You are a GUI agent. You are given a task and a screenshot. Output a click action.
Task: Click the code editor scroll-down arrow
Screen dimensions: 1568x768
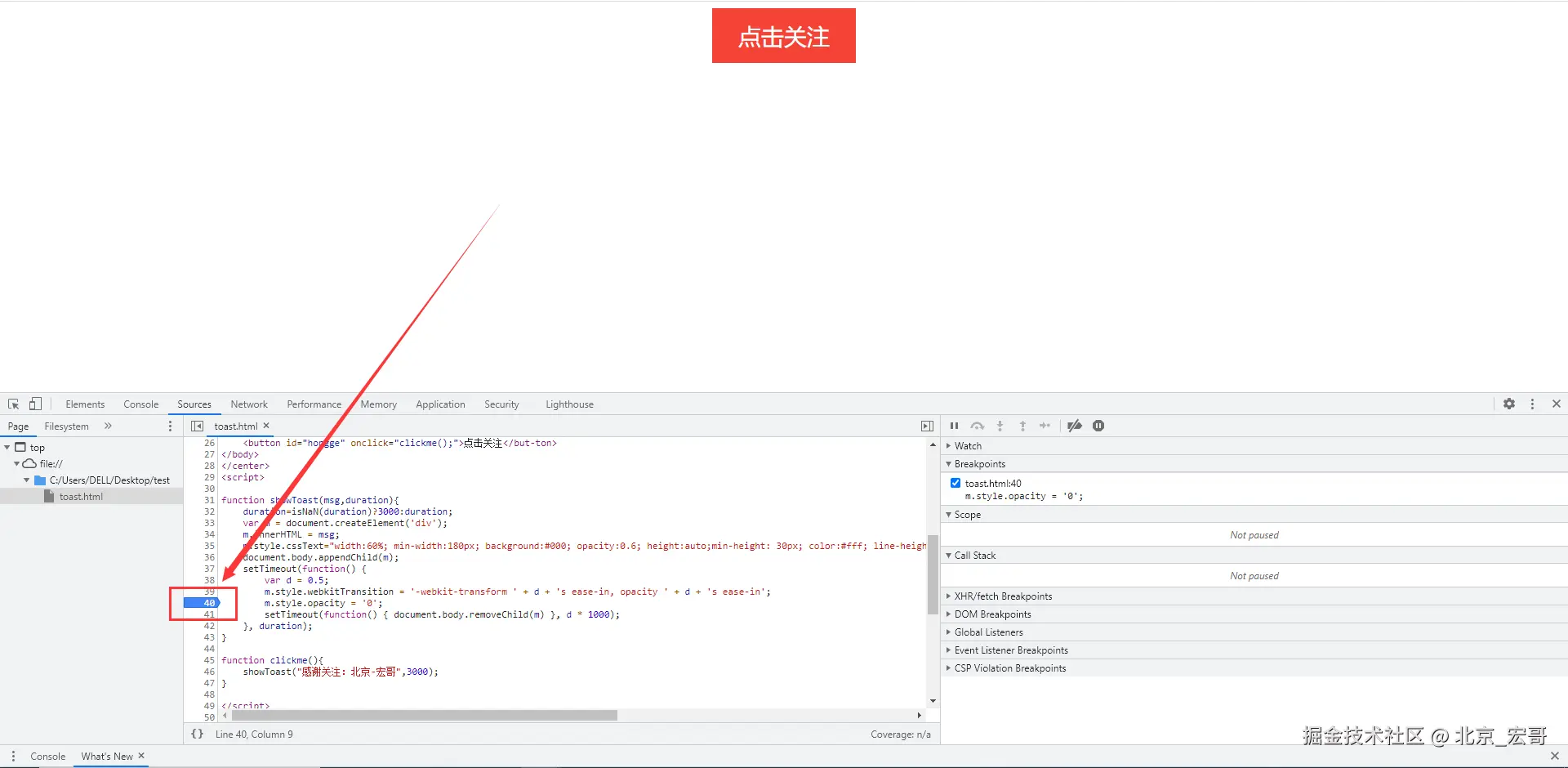[x=933, y=701]
